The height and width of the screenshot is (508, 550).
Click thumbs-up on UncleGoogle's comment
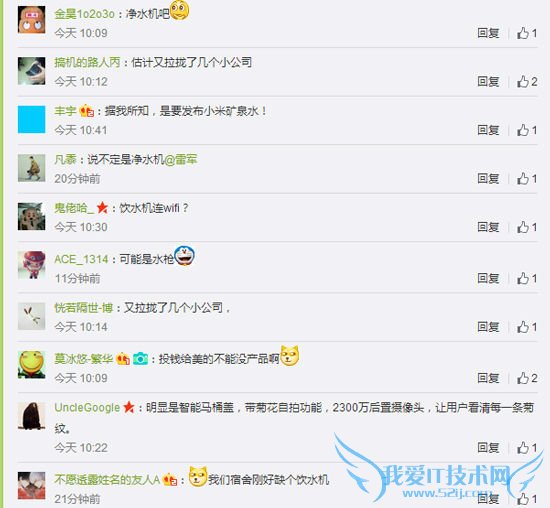526,448
